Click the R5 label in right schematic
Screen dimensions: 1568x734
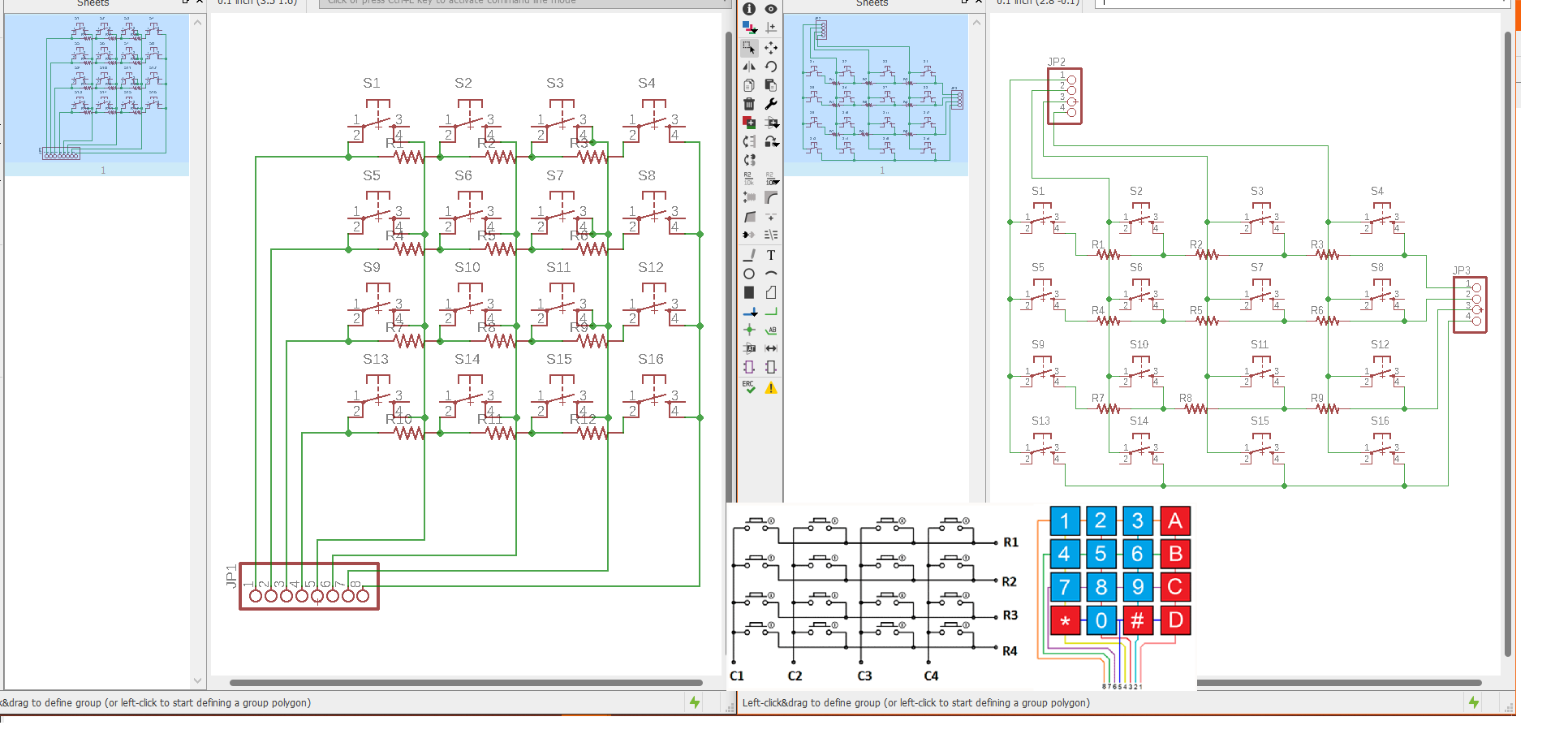pos(1196,310)
